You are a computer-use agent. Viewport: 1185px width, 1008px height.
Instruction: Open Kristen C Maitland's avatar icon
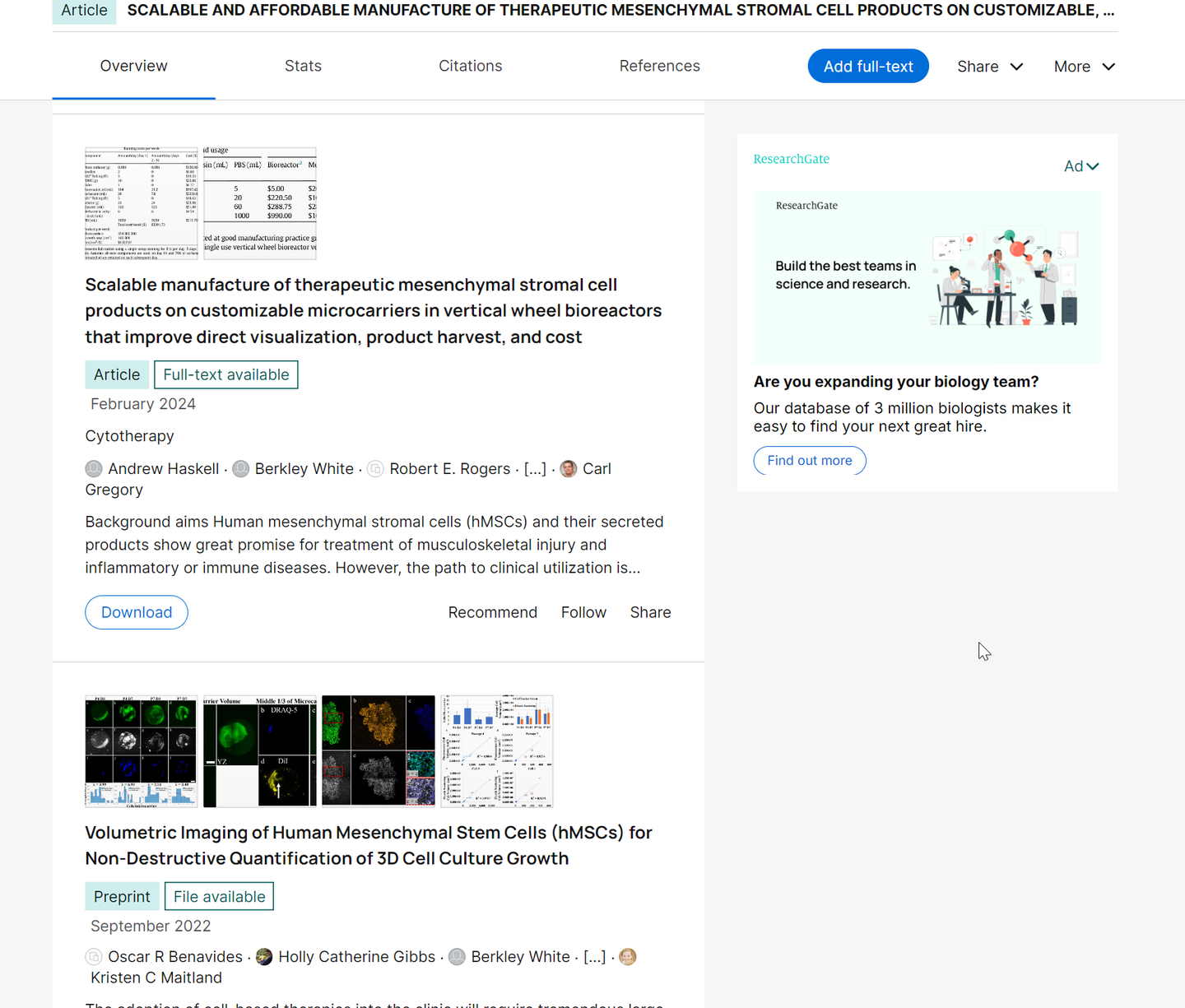(627, 956)
